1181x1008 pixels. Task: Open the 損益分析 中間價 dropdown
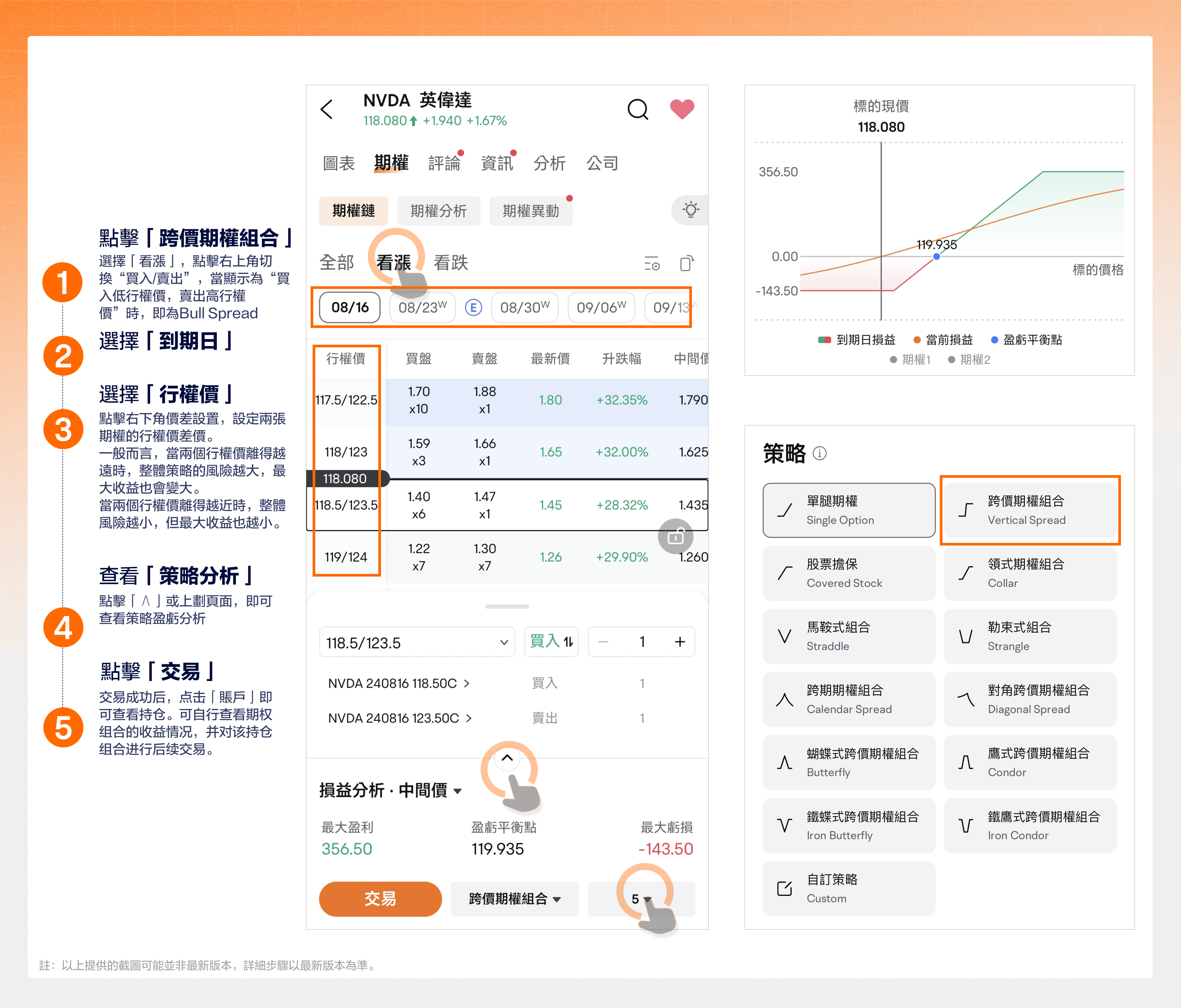(x=390, y=790)
